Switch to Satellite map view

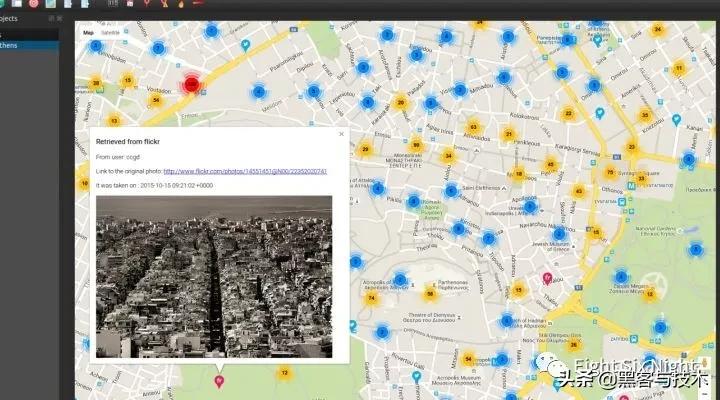coord(110,33)
